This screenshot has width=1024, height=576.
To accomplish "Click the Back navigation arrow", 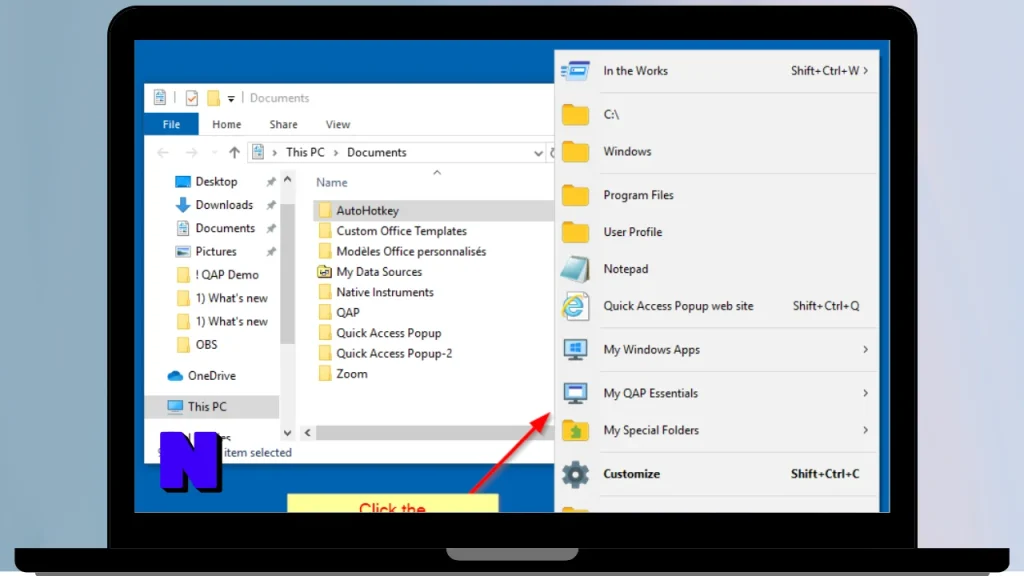I will click(x=163, y=152).
